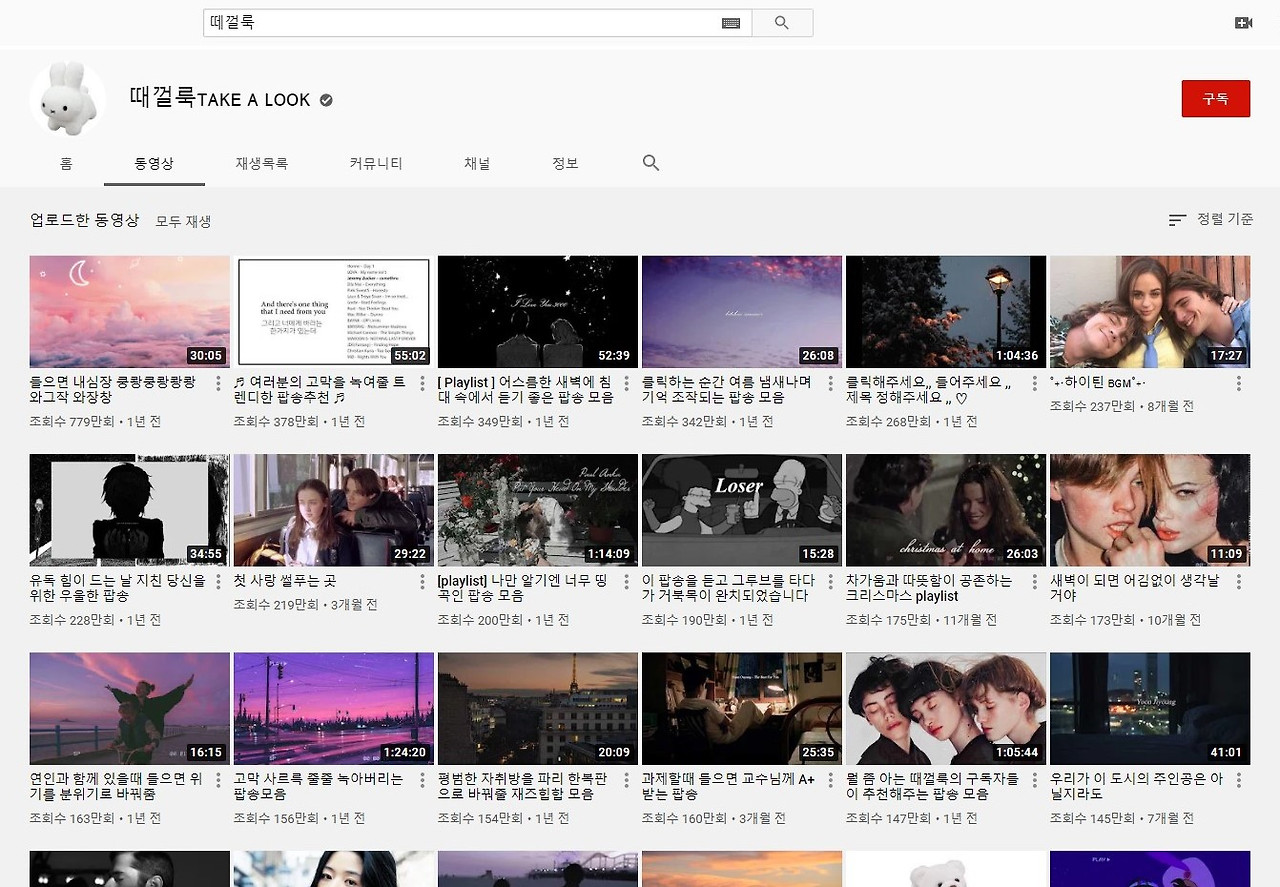
Task: Click the on-screen keyboard icon in search bar
Action: click(730, 22)
